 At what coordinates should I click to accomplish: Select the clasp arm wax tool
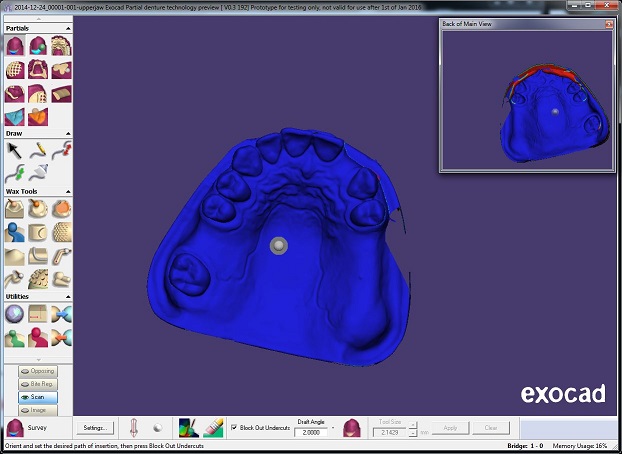pyautogui.click(x=15, y=279)
